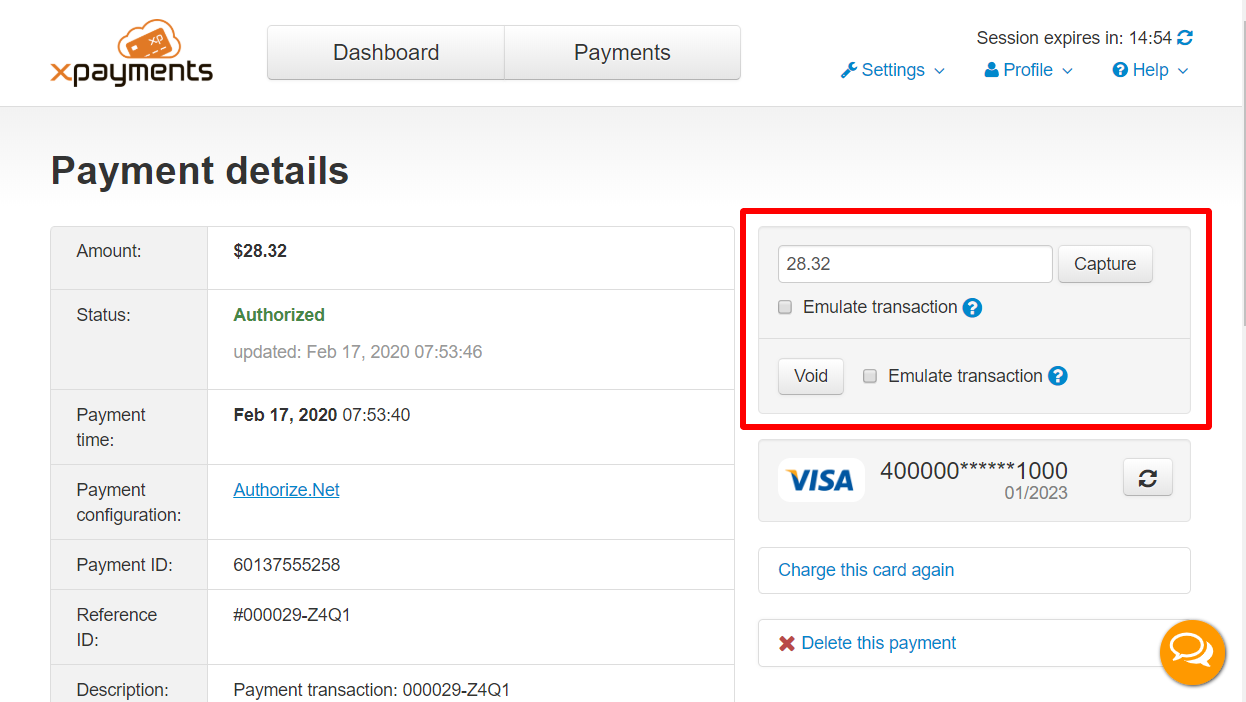Select the card expiry 01/2023
This screenshot has width=1246, height=702.
pyautogui.click(x=1036, y=493)
